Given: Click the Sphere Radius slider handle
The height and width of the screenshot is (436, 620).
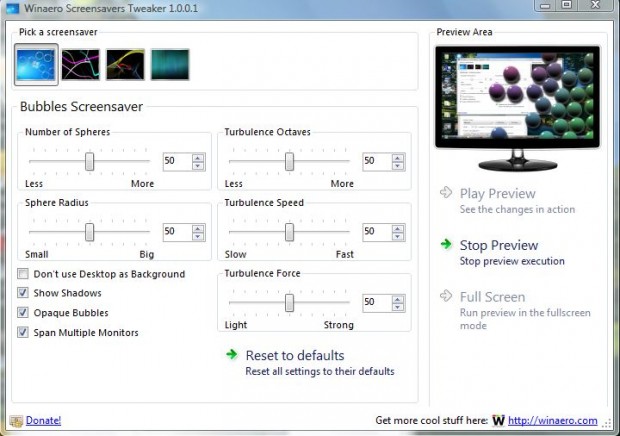Looking at the screenshot, I should click(89, 231).
